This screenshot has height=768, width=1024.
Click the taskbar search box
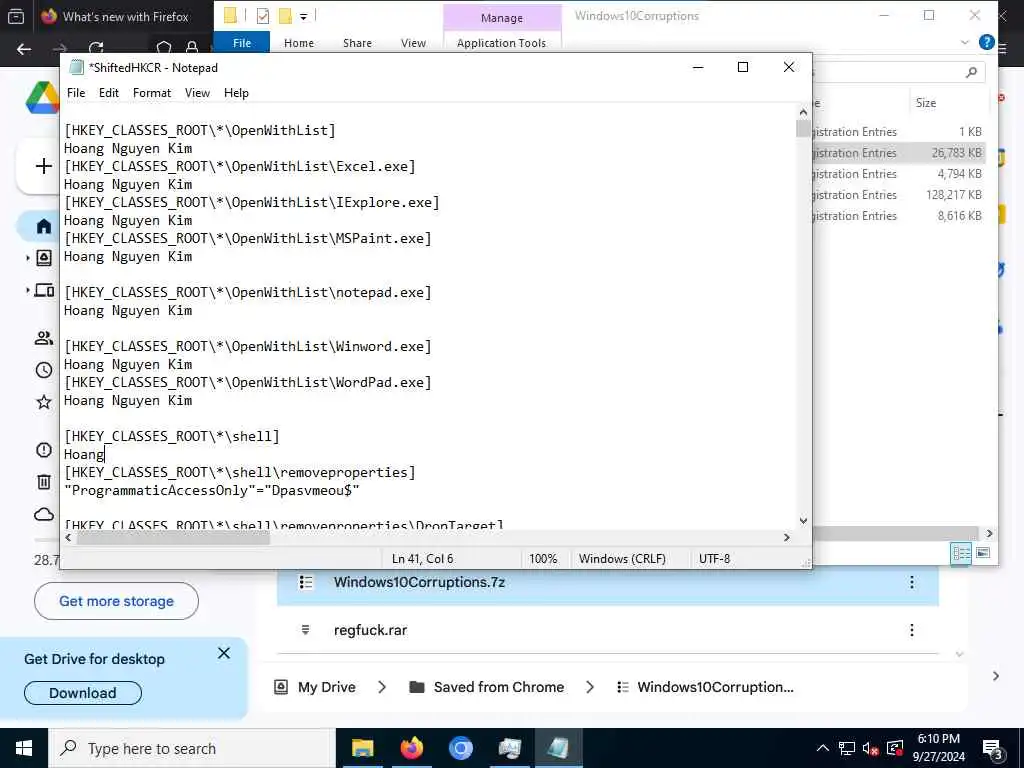pos(192,748)
